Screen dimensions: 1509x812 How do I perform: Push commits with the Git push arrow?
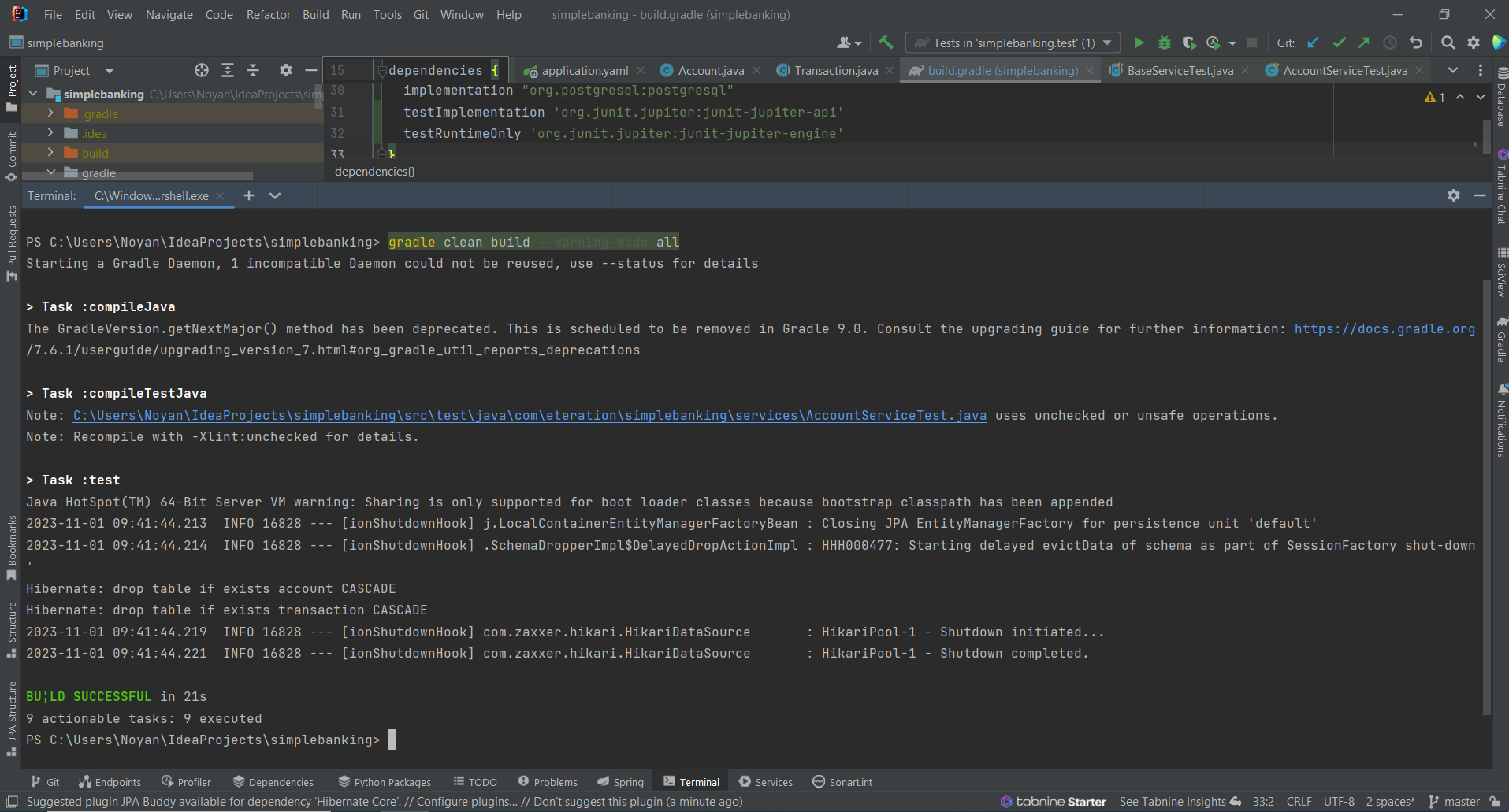tap(1364, 43)
